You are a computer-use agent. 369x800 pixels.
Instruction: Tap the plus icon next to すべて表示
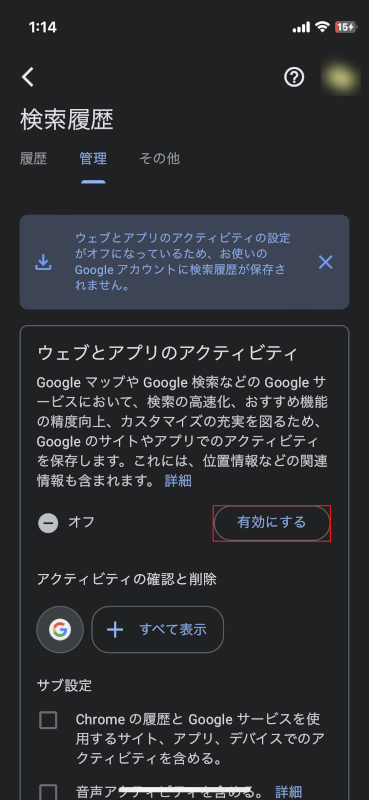(115, 630)
